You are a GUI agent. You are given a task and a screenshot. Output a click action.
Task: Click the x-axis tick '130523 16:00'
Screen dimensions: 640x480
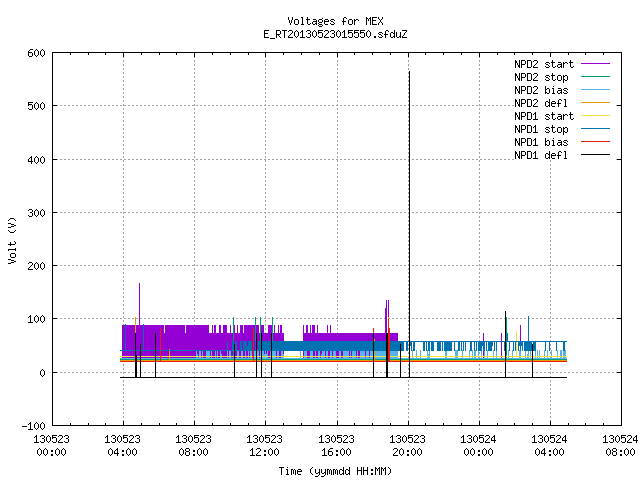[336, 446]
